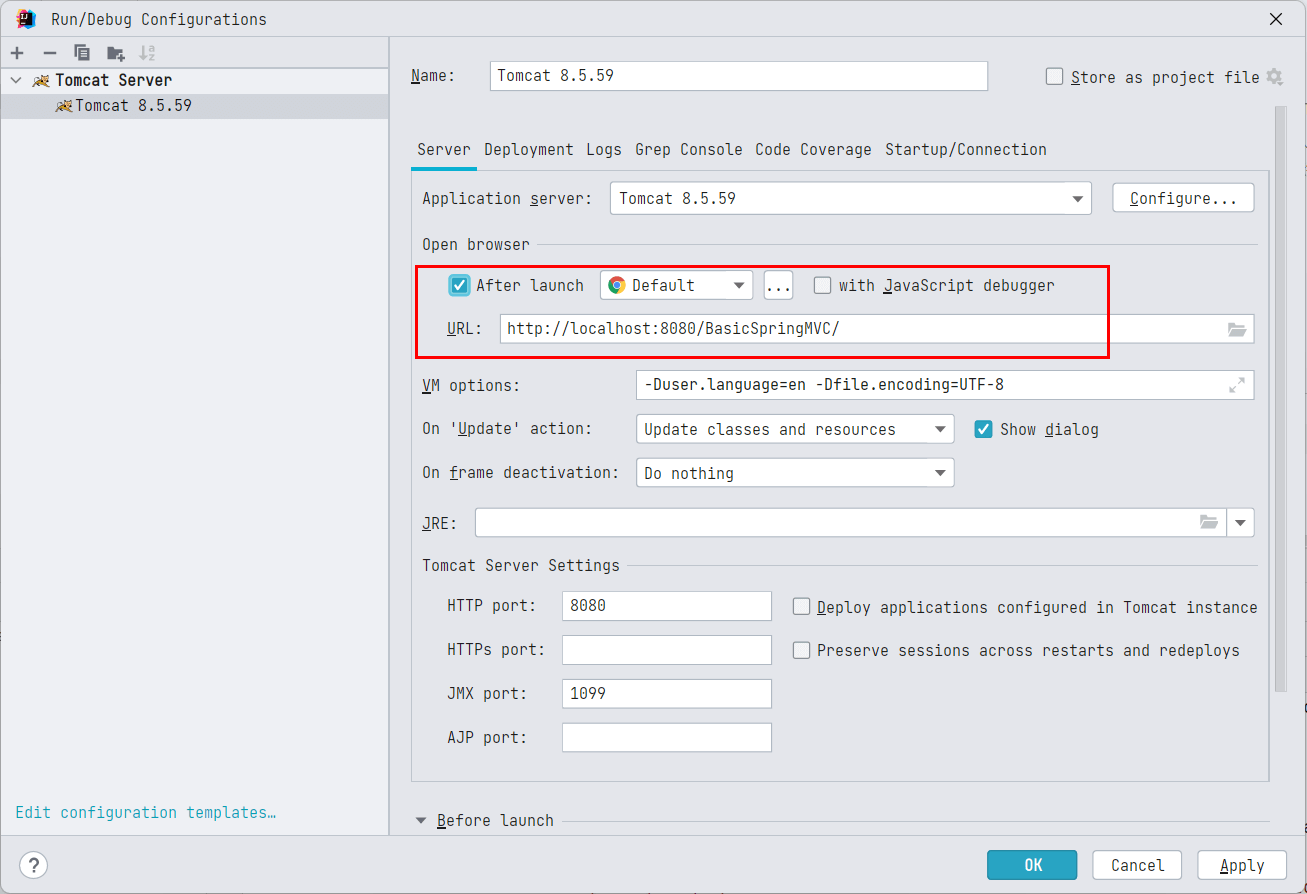Click the JMX port field
This screenshot has height=894, width=1307.
click(x=667, y=694)
